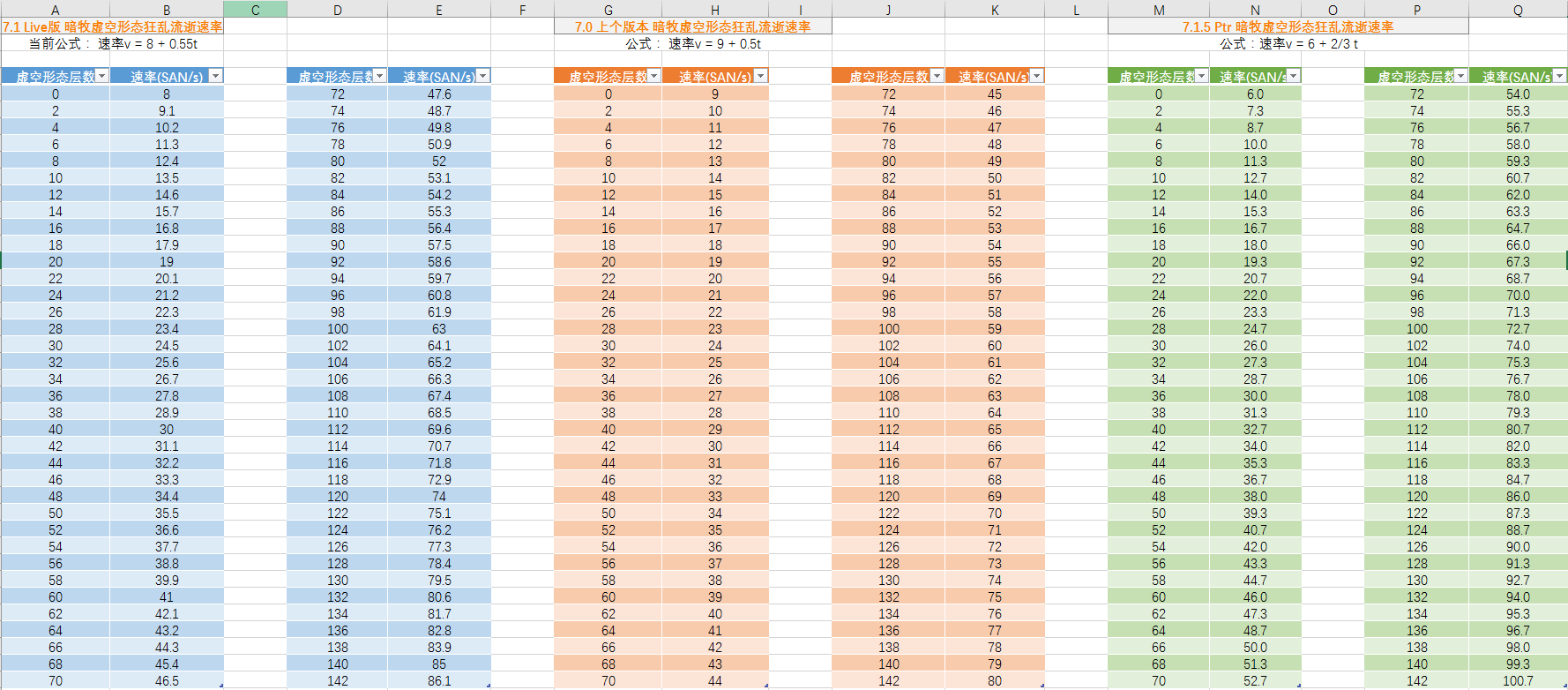Select cell with value 45 in column K
The image size is (1568, 690).
pyautogui.click(x=995, y=94)
